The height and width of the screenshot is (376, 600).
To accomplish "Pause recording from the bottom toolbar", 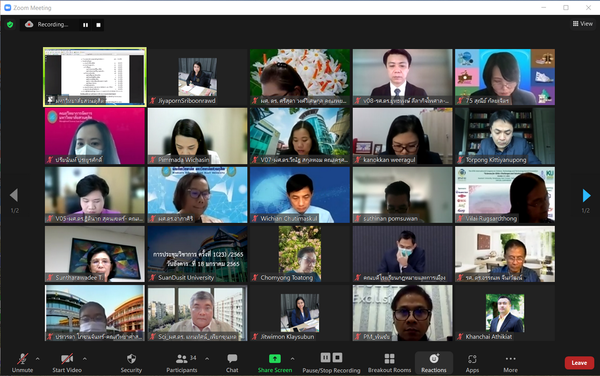I will (325, 358).
